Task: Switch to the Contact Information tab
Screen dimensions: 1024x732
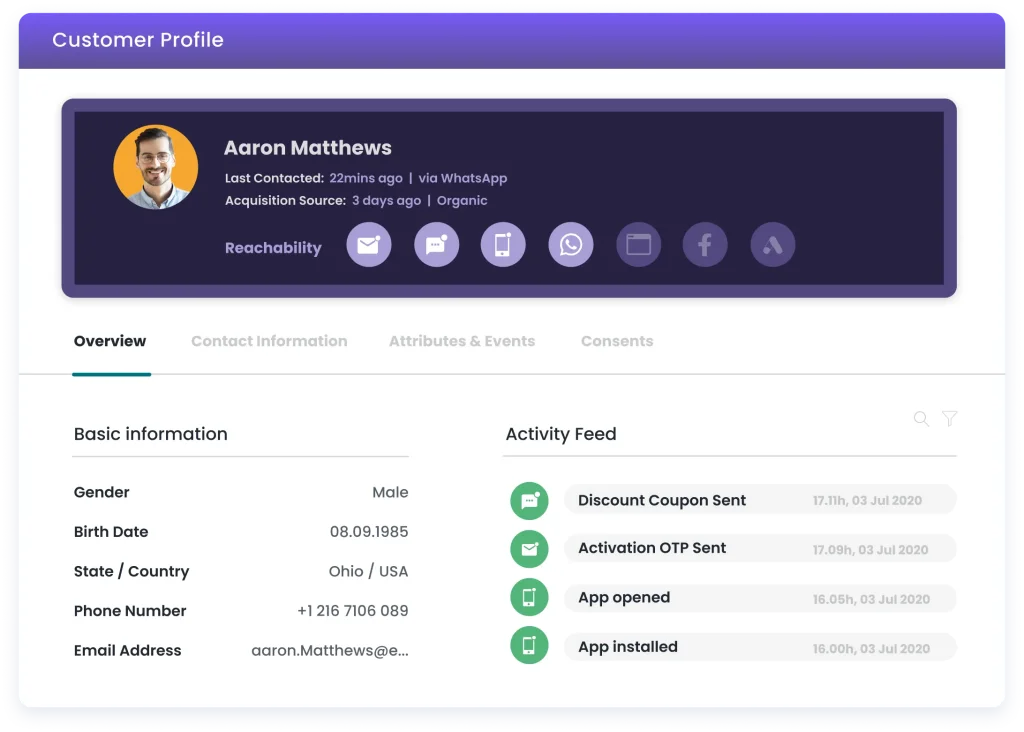Action: (269, 341)
